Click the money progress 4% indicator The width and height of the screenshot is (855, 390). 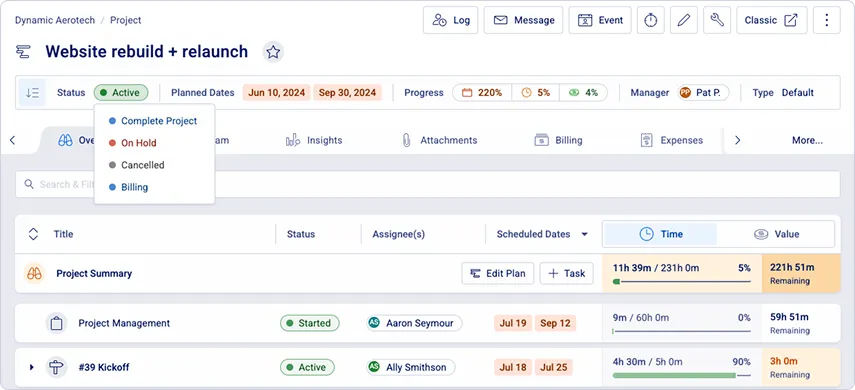click(x=583, y=93)
